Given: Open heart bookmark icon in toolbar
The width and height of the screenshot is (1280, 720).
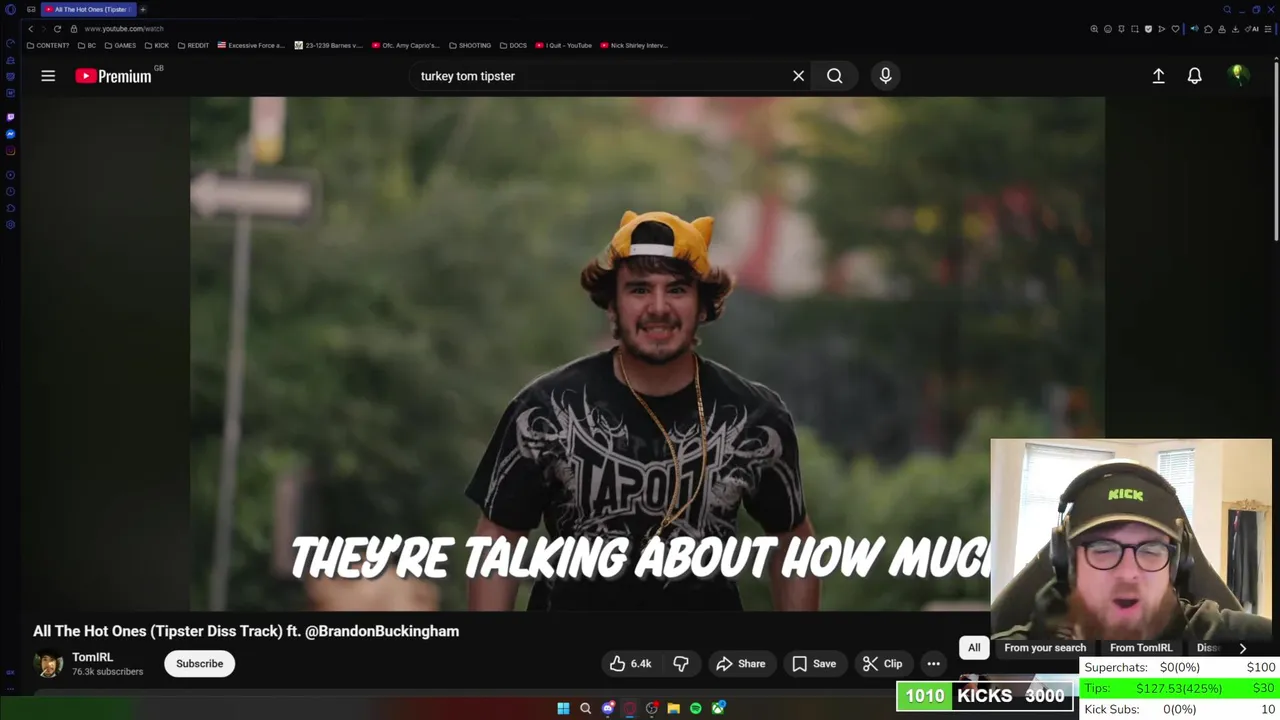Looking at the screenshot, I should (x=1175, y=29).
